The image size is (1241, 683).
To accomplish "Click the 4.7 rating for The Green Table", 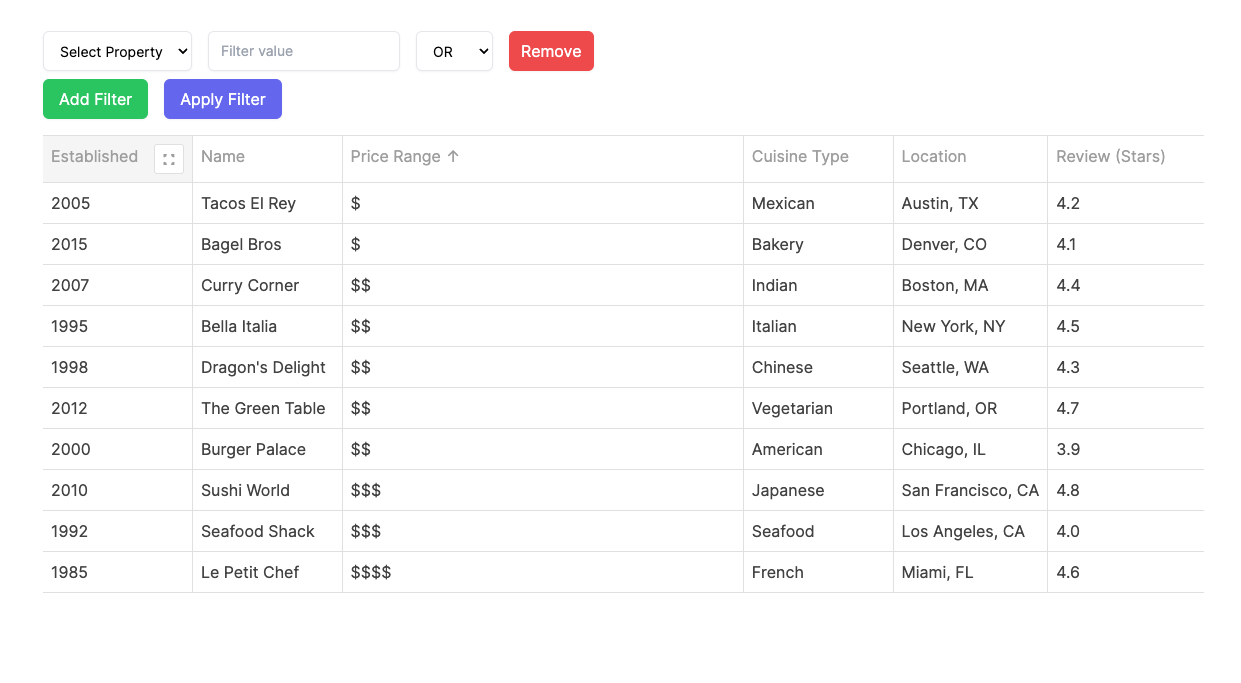I will tap(1068, 408).
